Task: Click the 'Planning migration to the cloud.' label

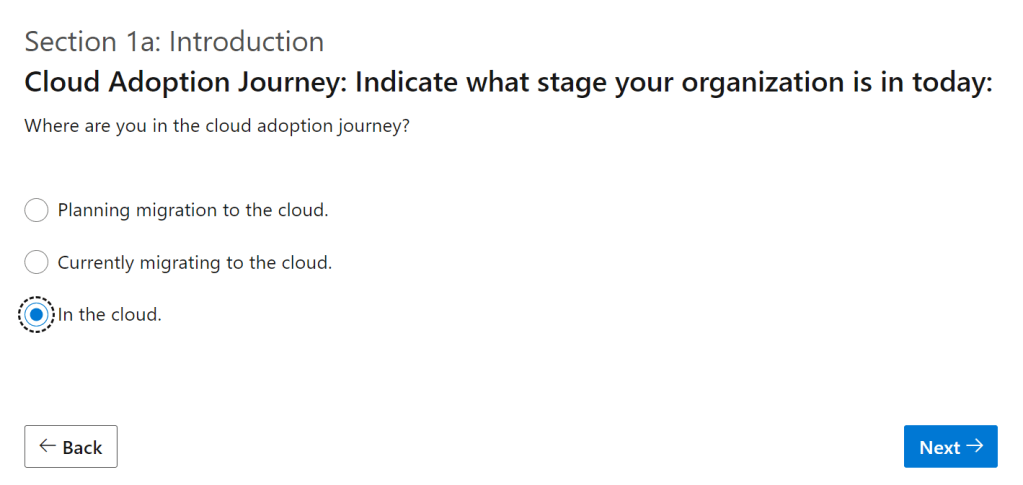Action: pyautogui.click(x=193, y=210)
